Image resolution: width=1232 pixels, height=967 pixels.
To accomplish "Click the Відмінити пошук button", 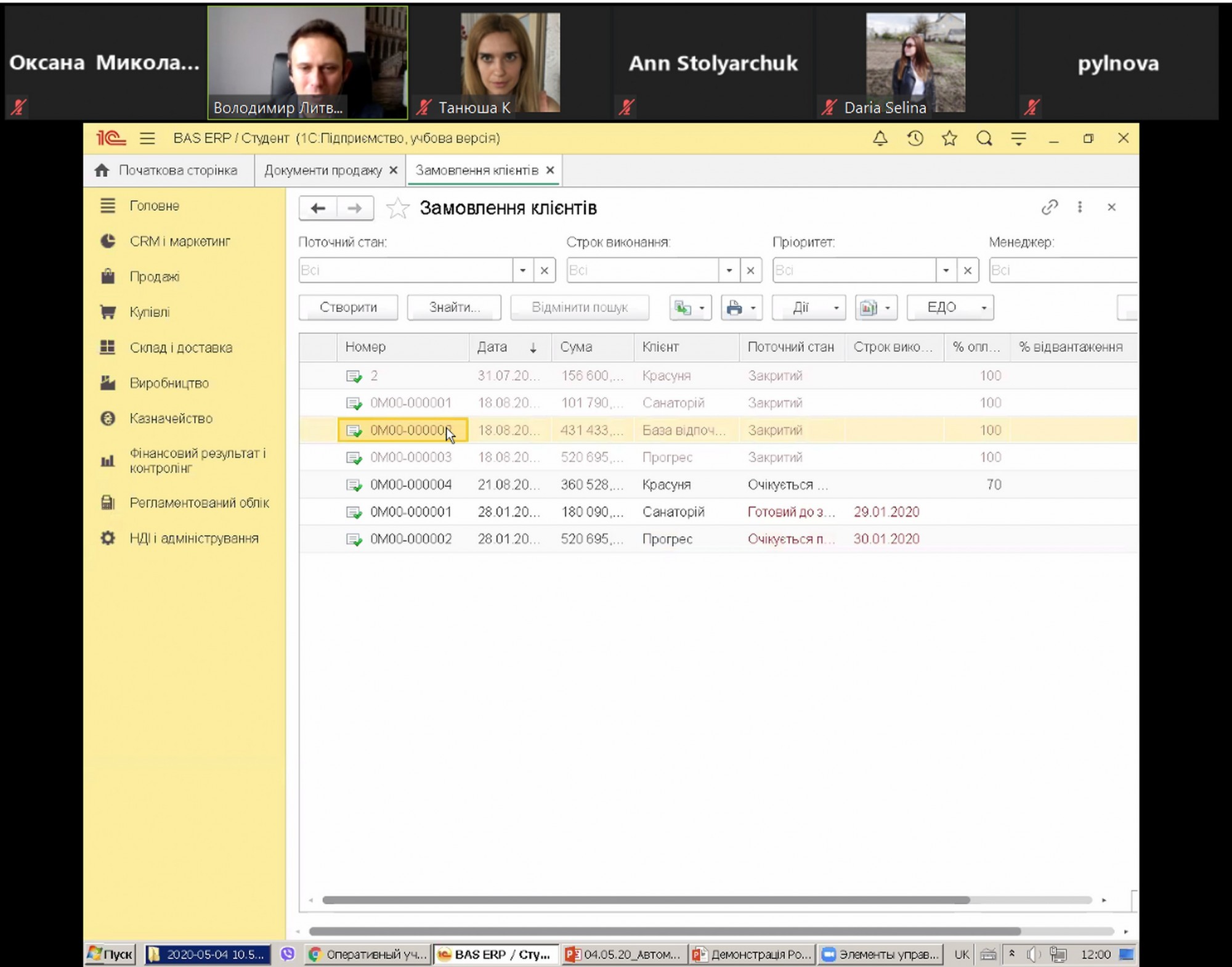I will coord(580,307).
